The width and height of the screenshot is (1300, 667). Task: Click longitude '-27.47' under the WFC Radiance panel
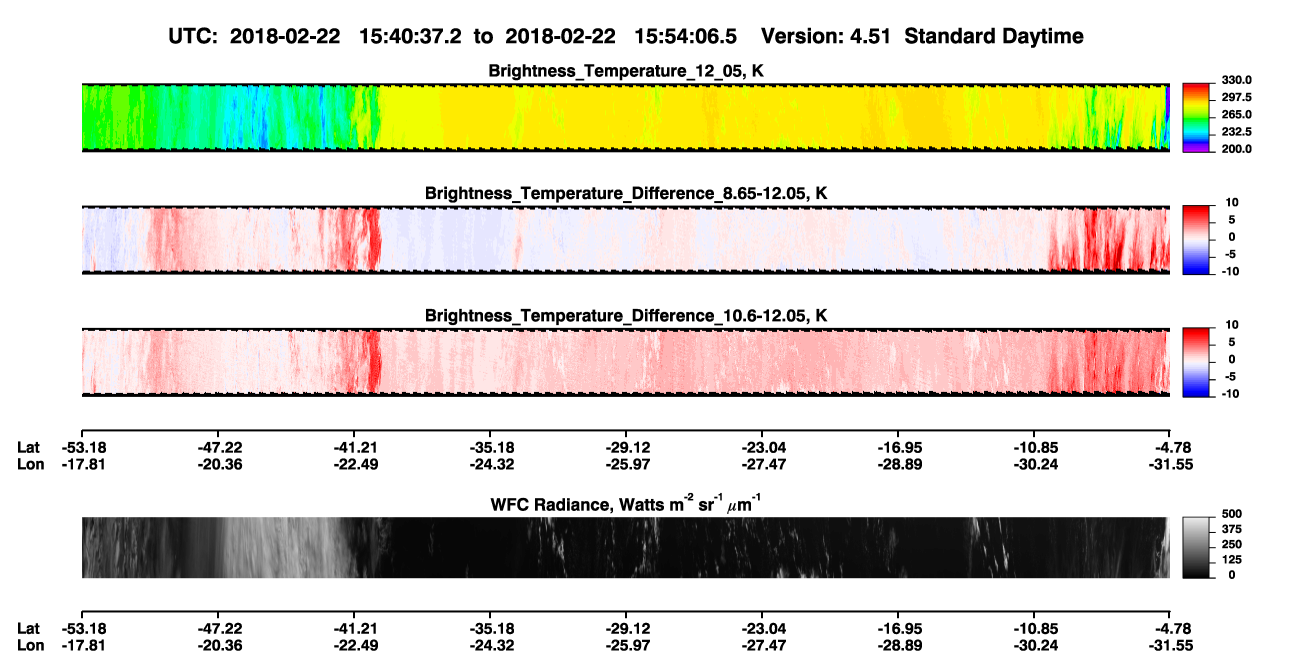[x=762, y=645]
